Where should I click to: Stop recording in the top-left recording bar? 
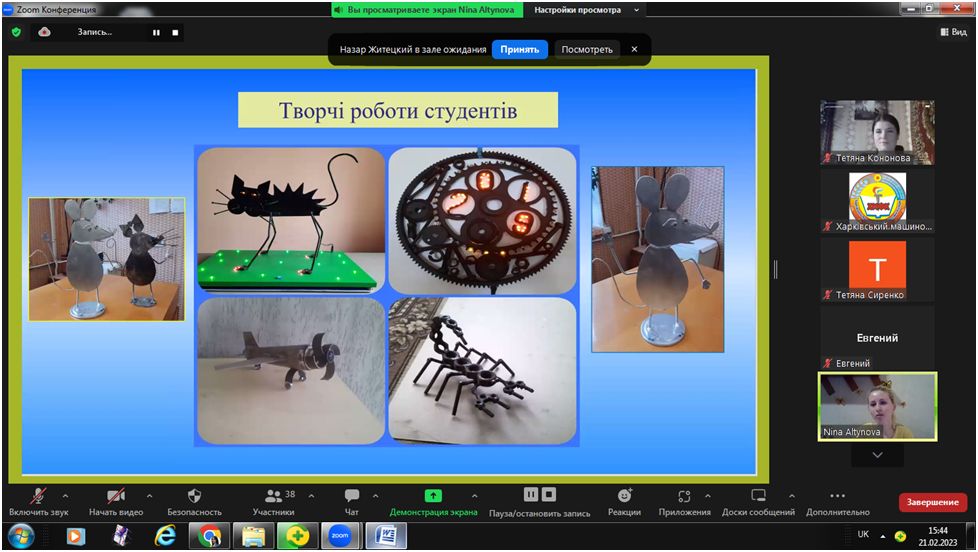click(175, 32)
